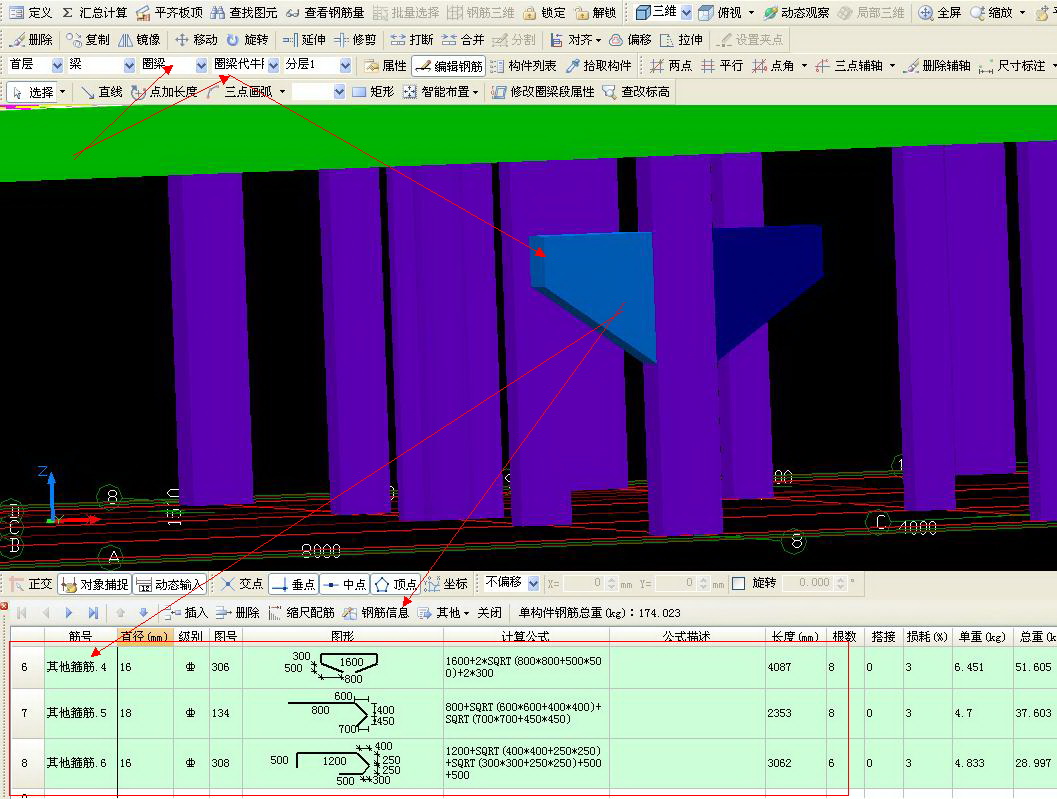Viewport: 1057px width, 799px height.
Task: Toggle 对象捕捉 object snap
Action: [x=94, y=584]
